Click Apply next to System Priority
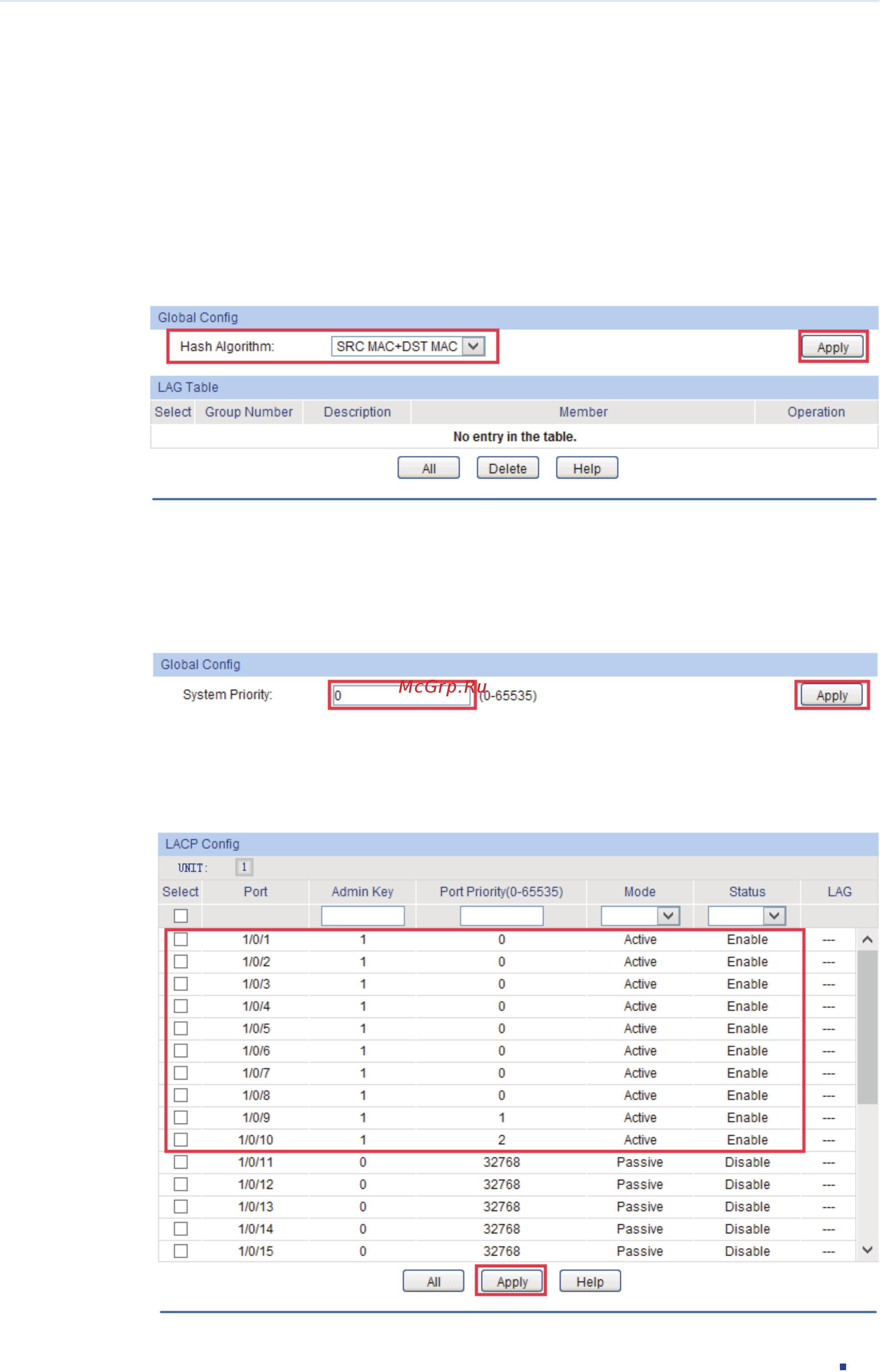 click(x=831, y=695)
